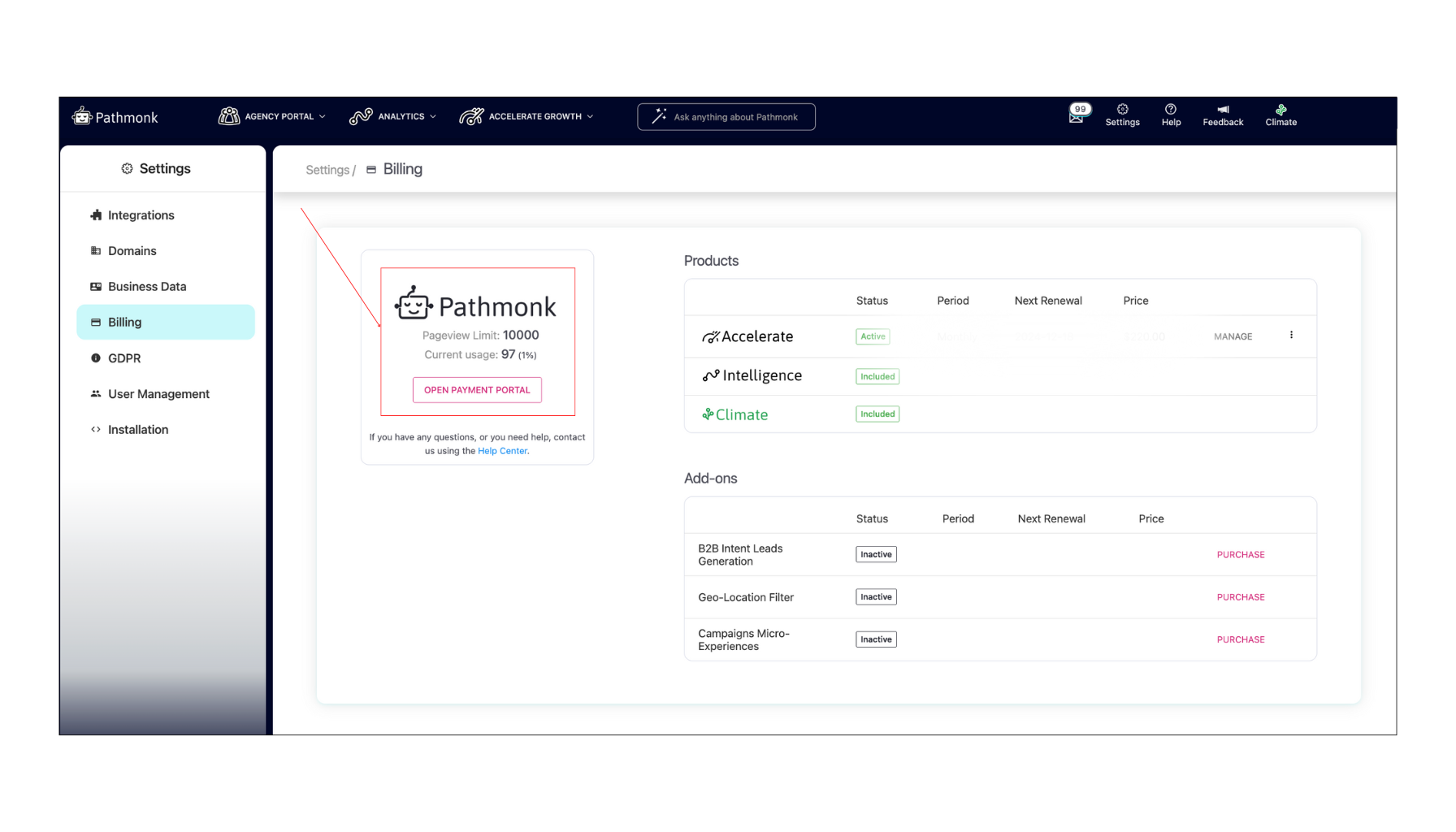
Task: Open the inbox envelope with 99 badge
Action: pyautogui.click(x=1078, y=114)
